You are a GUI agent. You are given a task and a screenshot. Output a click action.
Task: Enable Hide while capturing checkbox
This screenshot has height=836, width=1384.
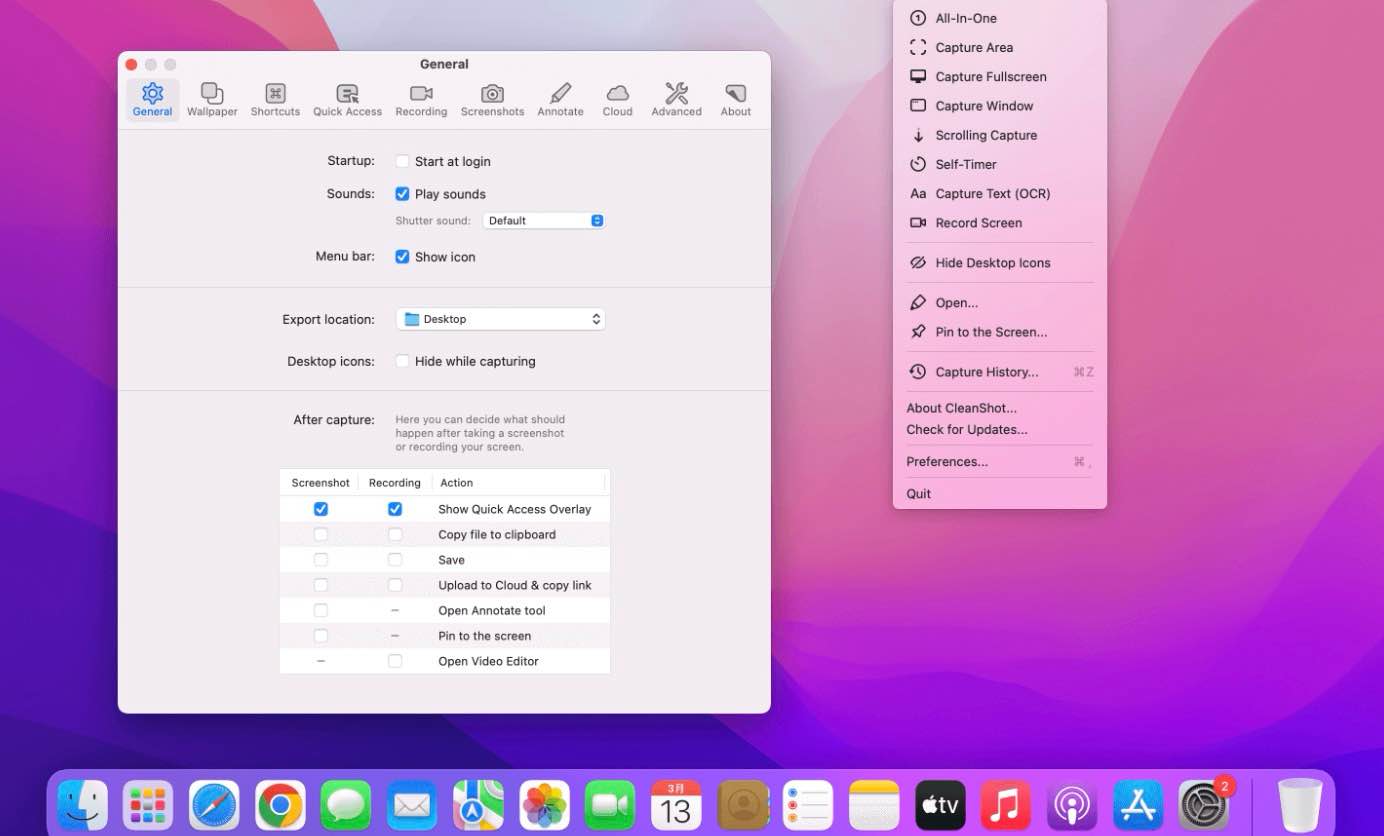pos(402,361)
